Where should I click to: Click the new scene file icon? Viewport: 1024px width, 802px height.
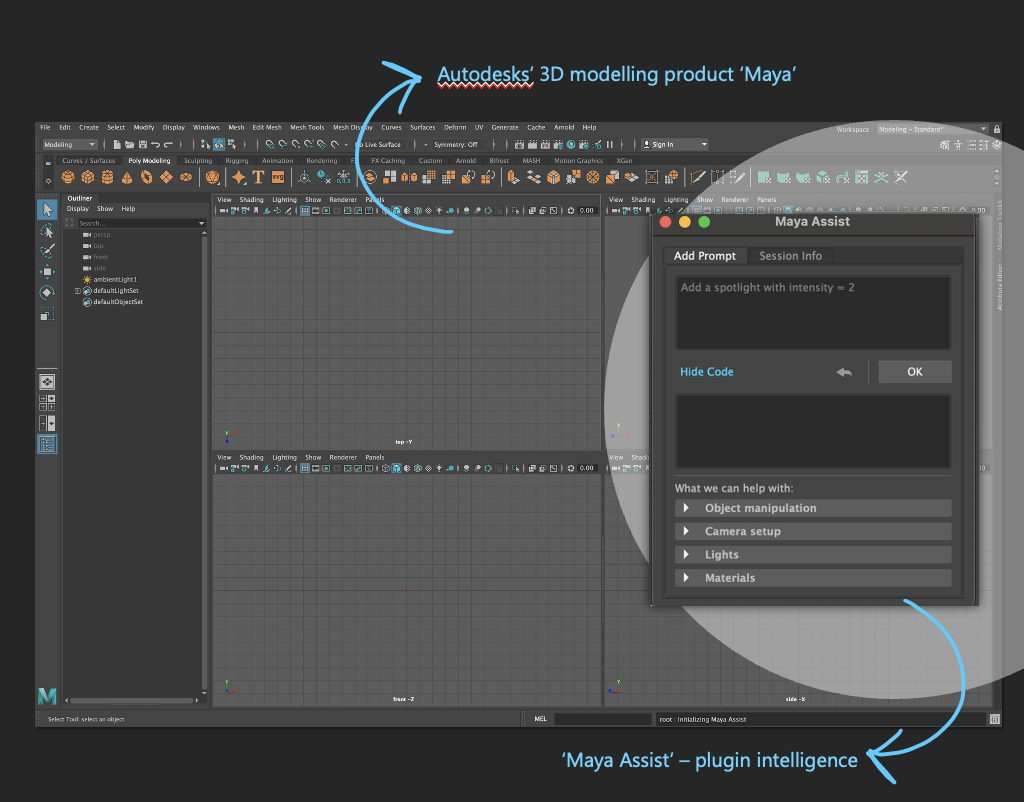(x=117, y=144)
